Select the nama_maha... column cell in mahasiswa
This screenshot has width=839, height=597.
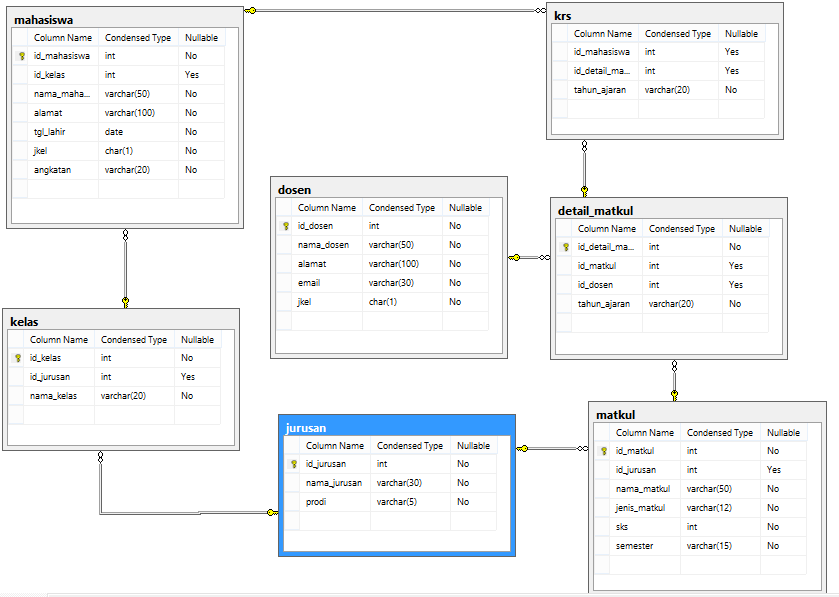tap(63, 94)
